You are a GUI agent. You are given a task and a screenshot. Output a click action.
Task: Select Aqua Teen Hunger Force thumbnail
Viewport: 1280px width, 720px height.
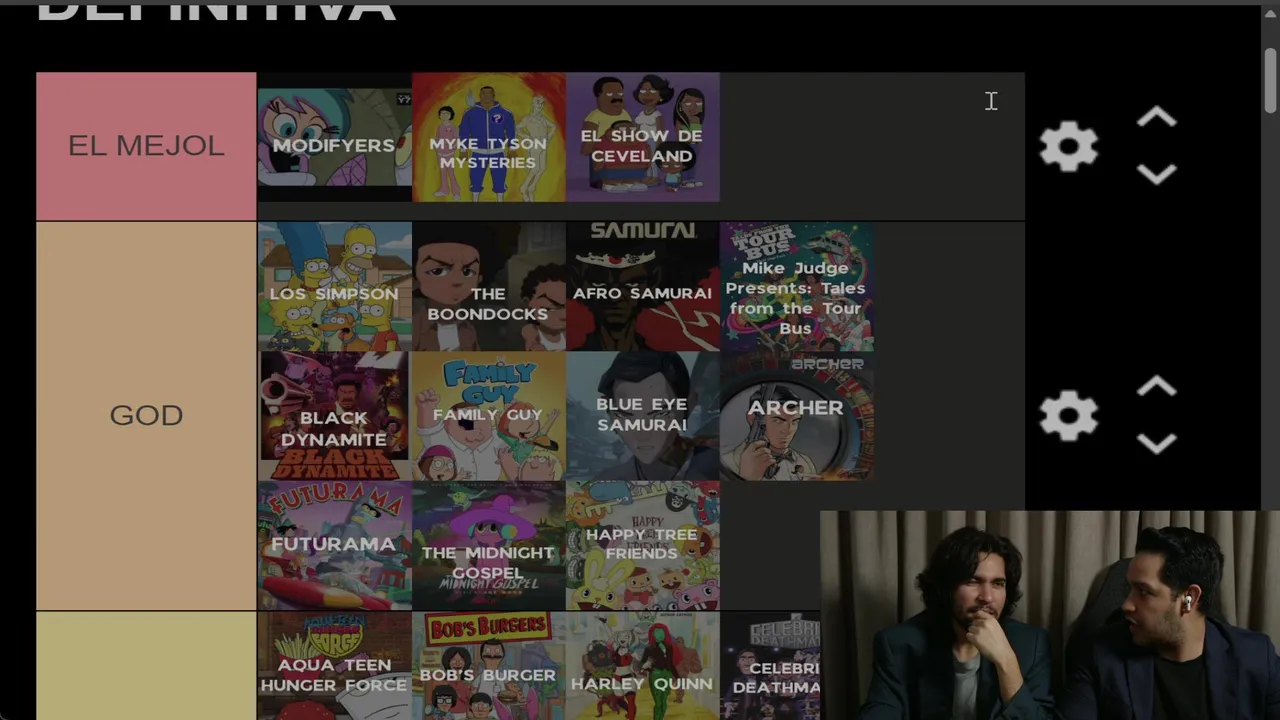(x=334, y=666)
